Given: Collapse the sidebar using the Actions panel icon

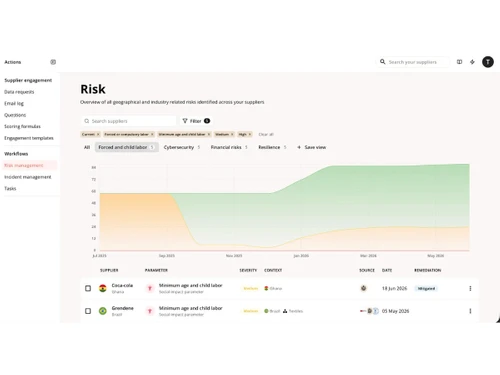Looking at the screenshot, I should [53, 62].
